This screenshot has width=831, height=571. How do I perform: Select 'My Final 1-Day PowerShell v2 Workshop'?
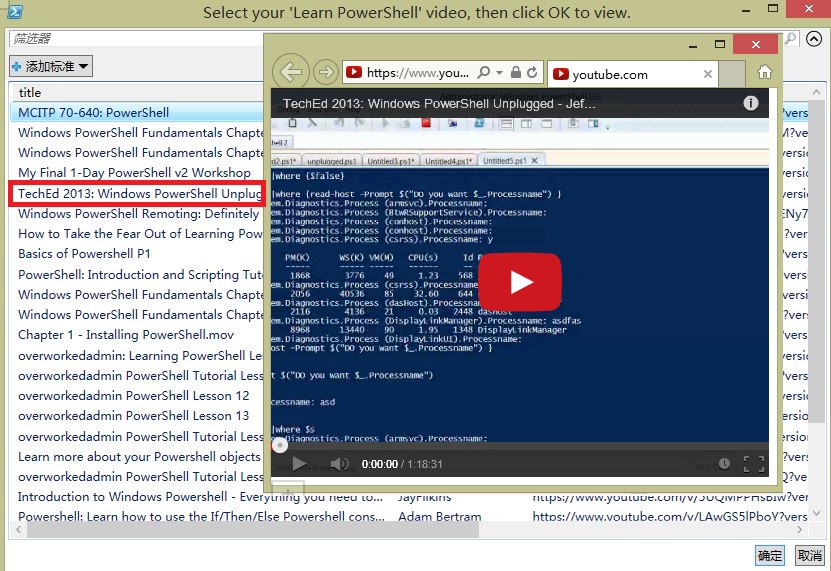point(137,173)
